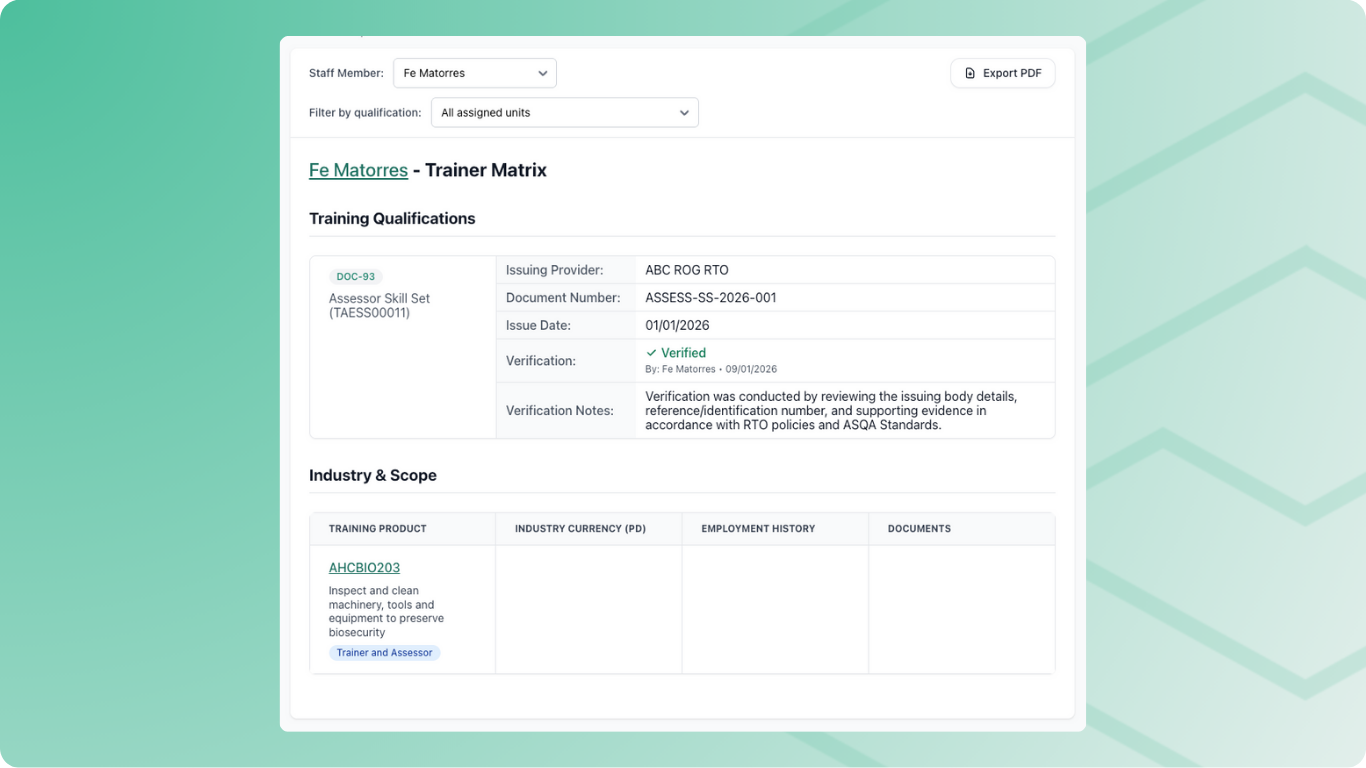The width and height of the screenshot is (1366, 768).
Task: Click the Industry & Scope section heading
Action: 372,475
